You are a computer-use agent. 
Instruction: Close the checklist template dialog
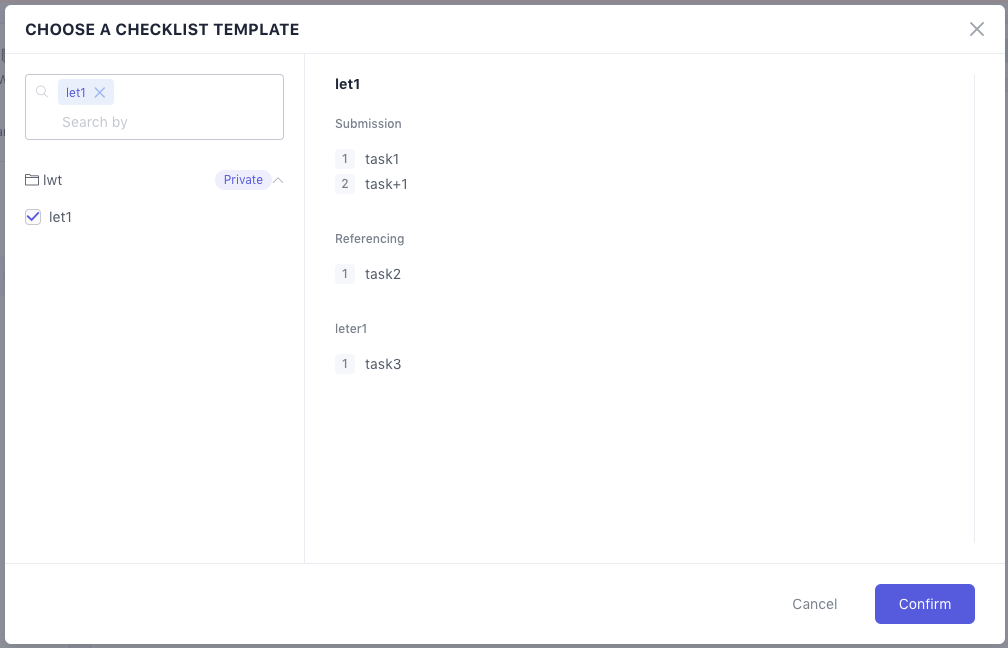point(977,29)
